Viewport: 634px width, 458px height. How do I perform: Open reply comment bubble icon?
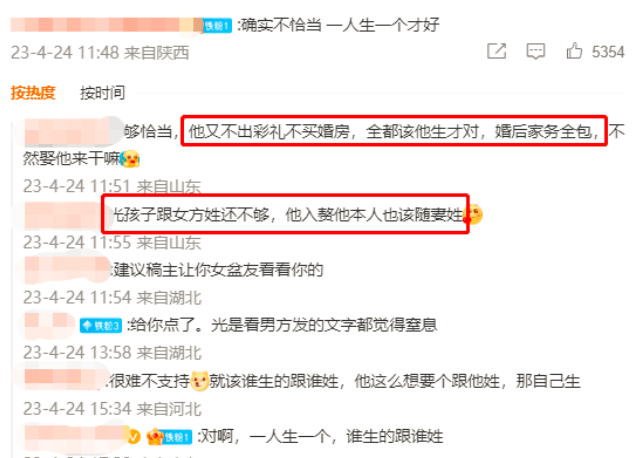[x=535, y=52]
